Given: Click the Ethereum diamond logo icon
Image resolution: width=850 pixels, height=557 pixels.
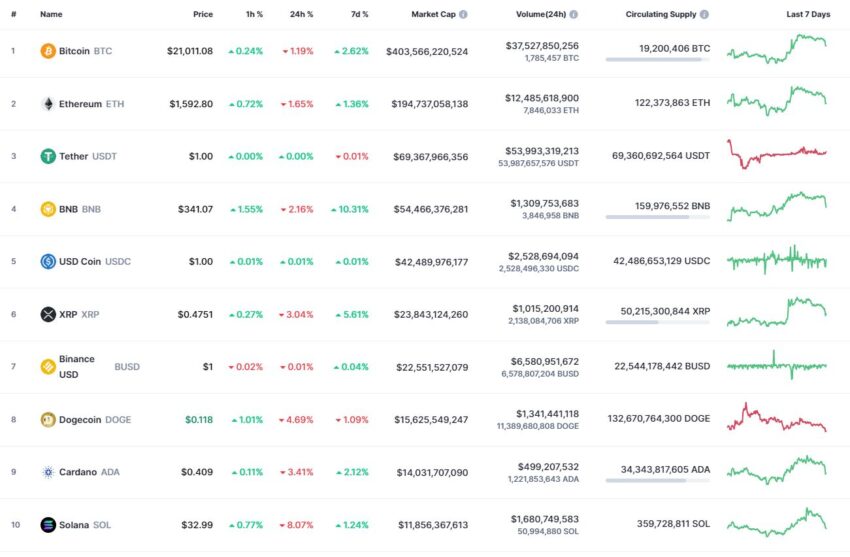Looking at the screenshot, I should (48, 103).
